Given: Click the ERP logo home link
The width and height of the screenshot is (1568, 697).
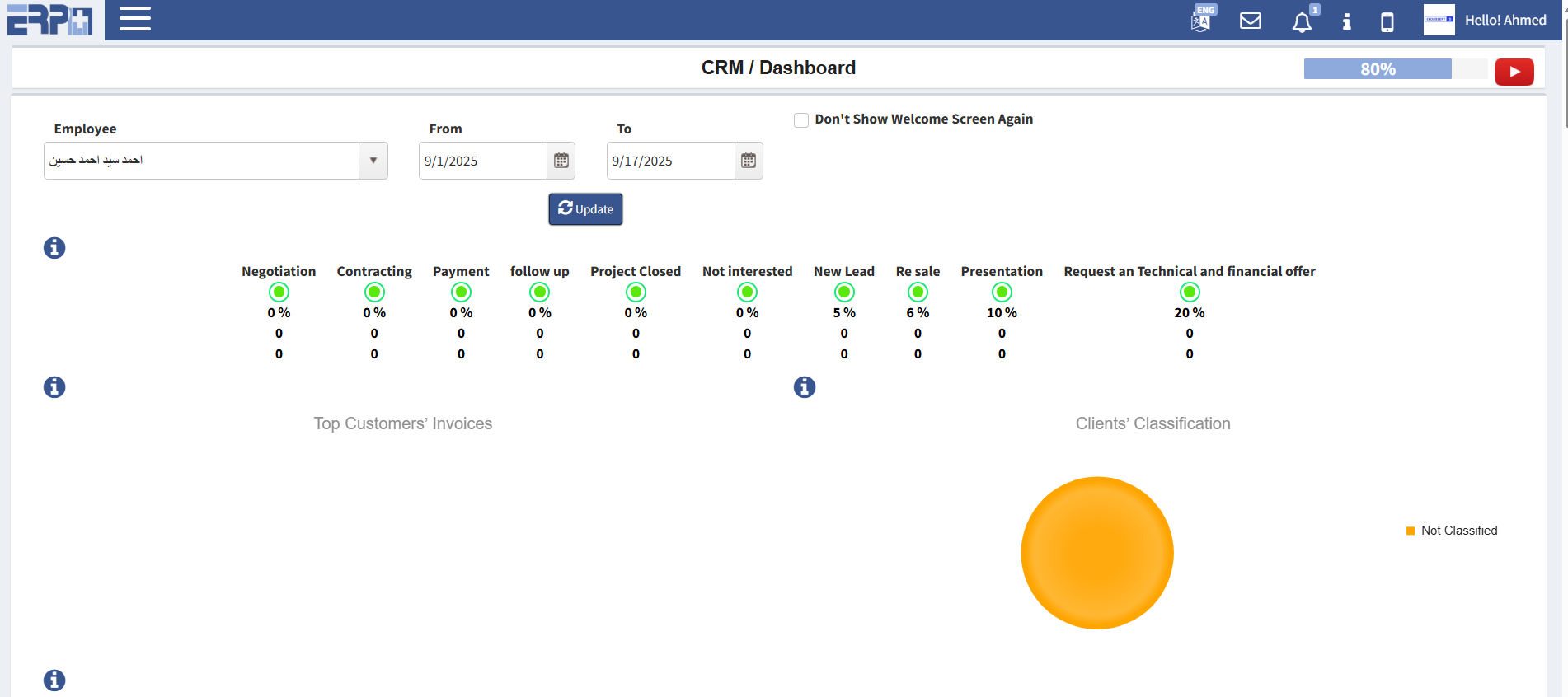Looking at the screenshot, I should pyautogui.click(x=49, y=20).
